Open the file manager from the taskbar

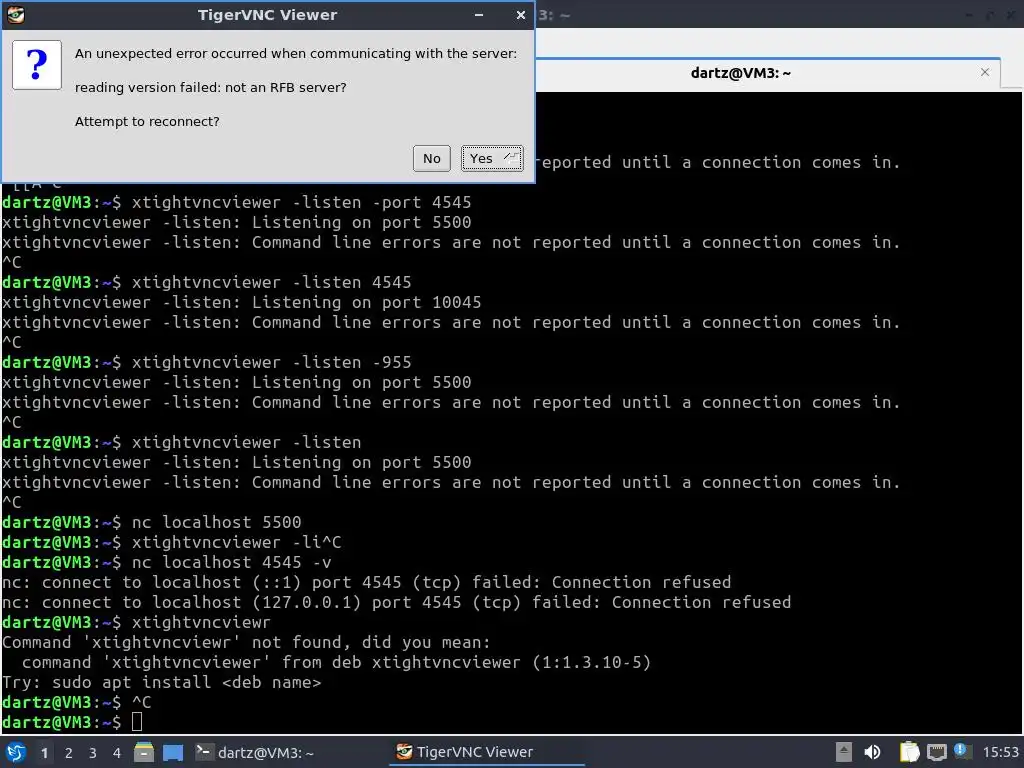click(144, 752)
